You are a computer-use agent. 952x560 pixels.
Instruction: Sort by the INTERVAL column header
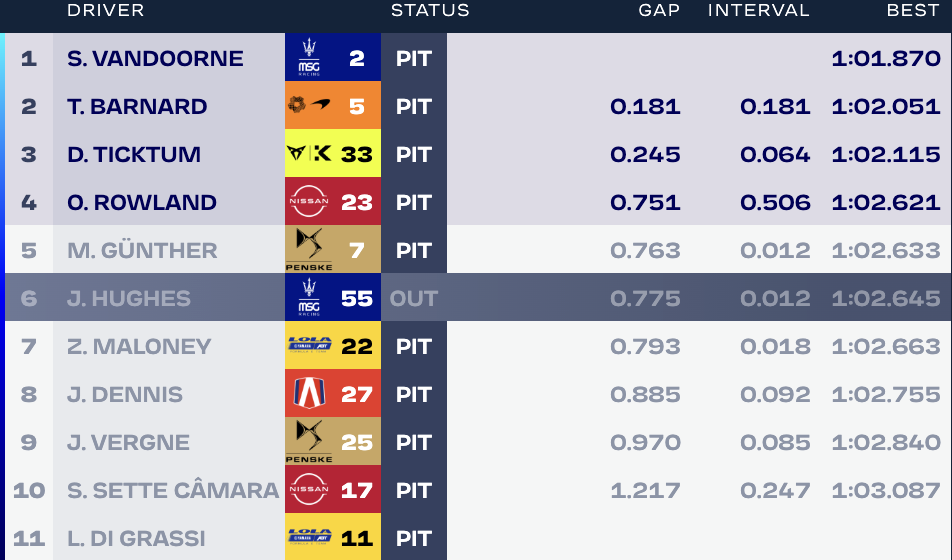tap(758, 10)
